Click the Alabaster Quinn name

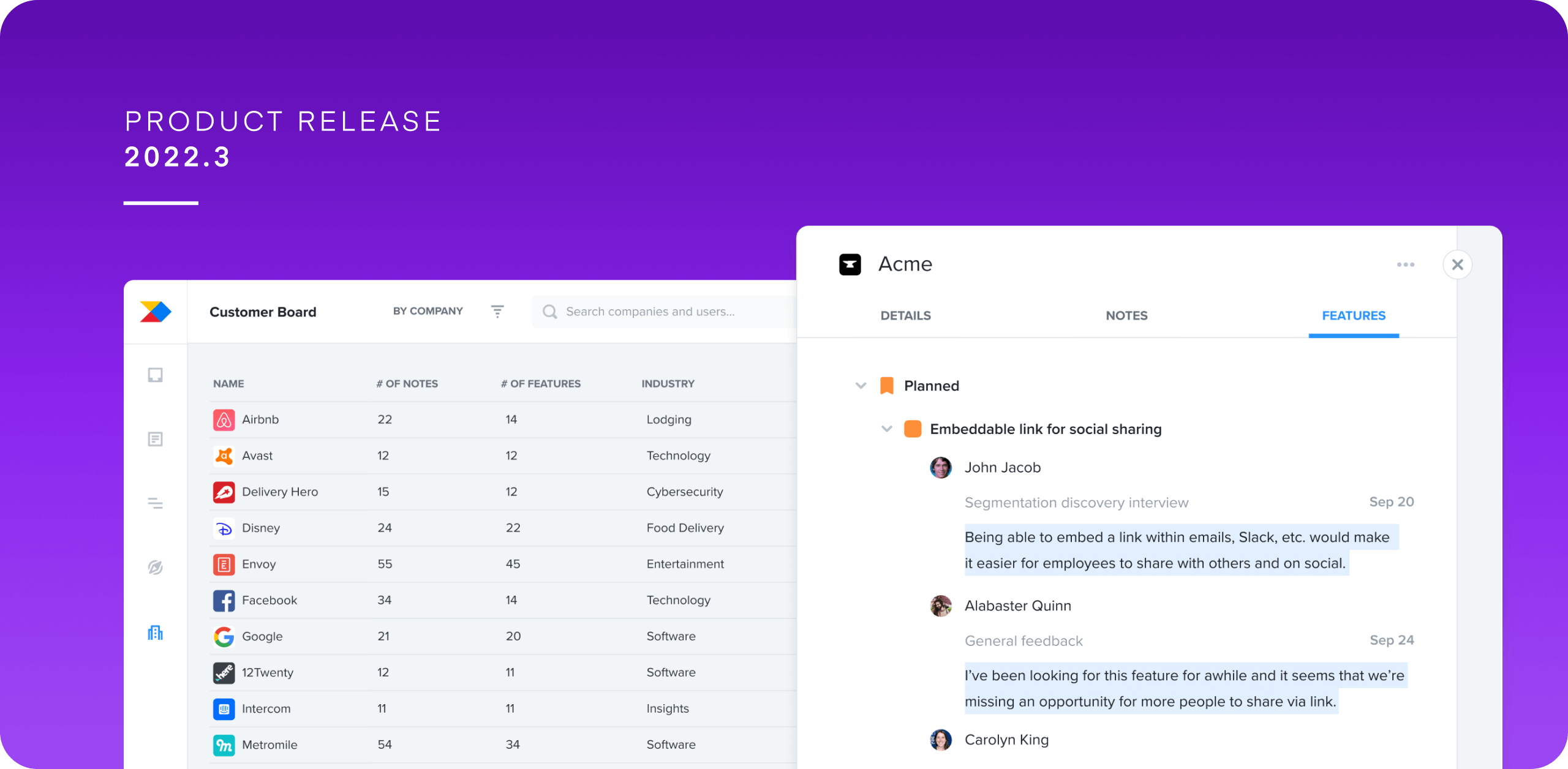point(1018,606)
